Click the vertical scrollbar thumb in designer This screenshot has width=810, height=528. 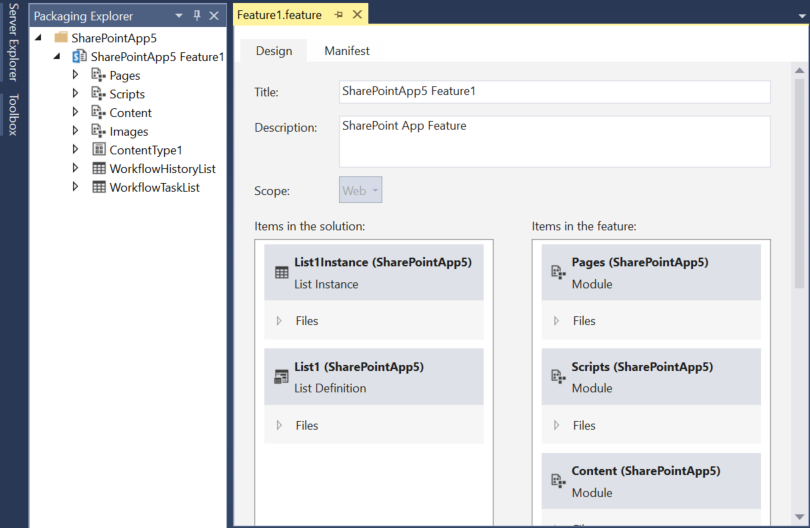(x=800, y=183)
